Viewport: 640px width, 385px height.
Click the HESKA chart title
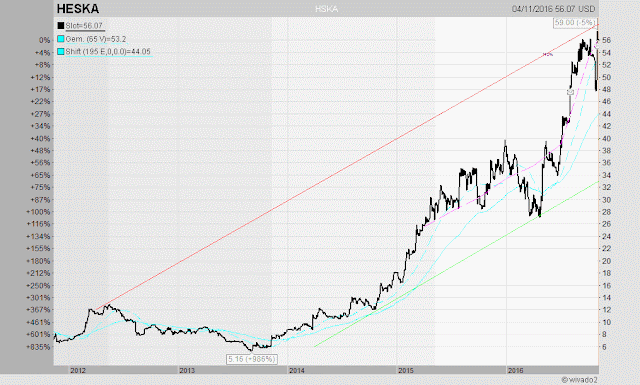78,9
